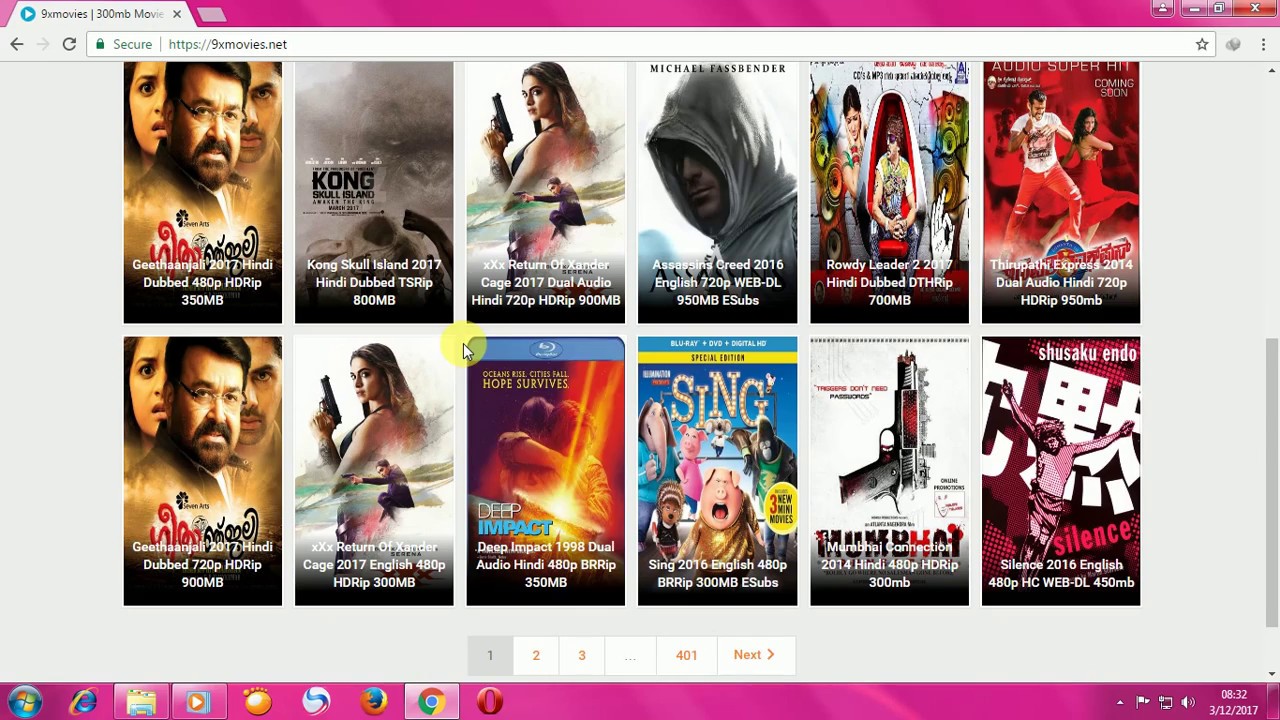Launch Opera from the taskbar
Screen dimensions: 1280x720
(490, 702)
